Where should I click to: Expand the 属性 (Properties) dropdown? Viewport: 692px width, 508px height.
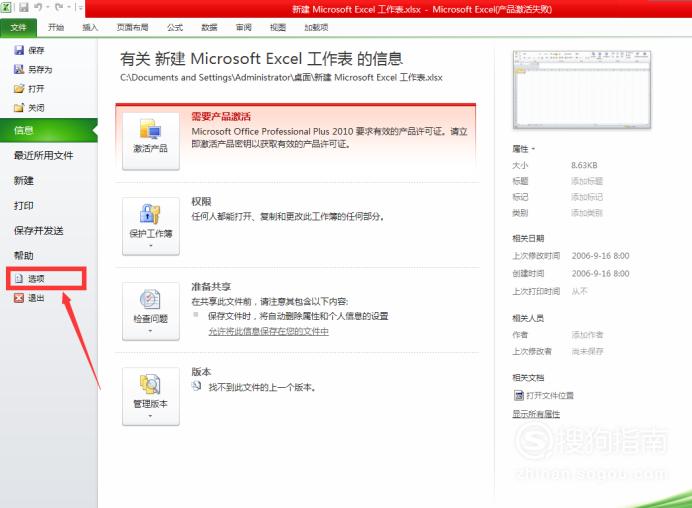tap(523, 149)
